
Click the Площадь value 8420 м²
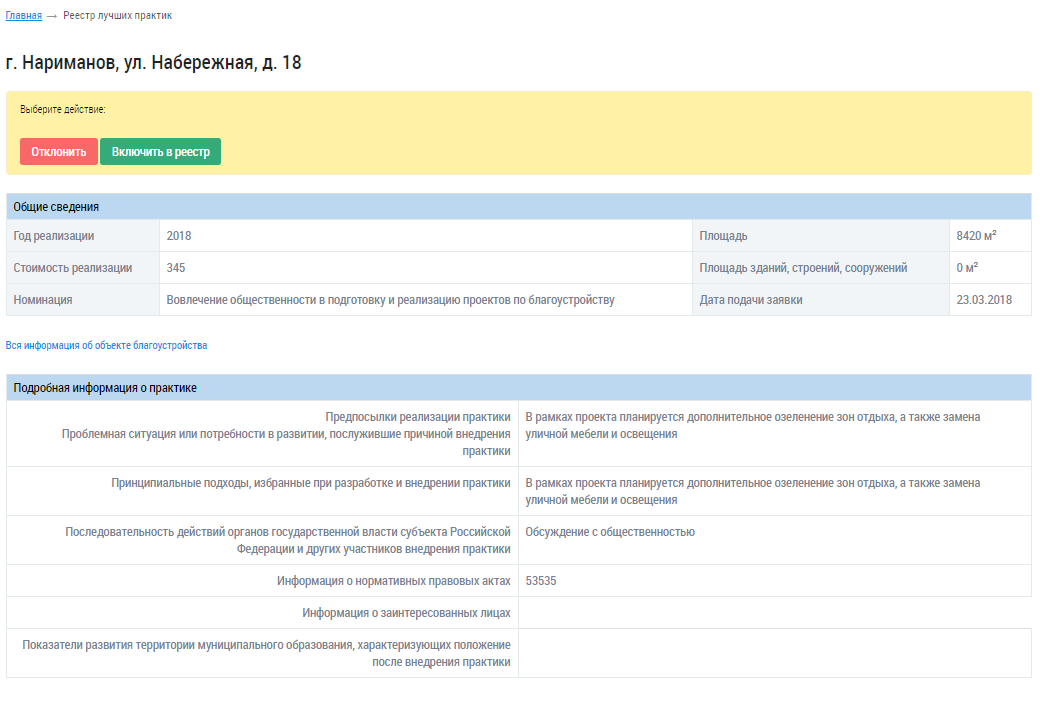(976, 236)
